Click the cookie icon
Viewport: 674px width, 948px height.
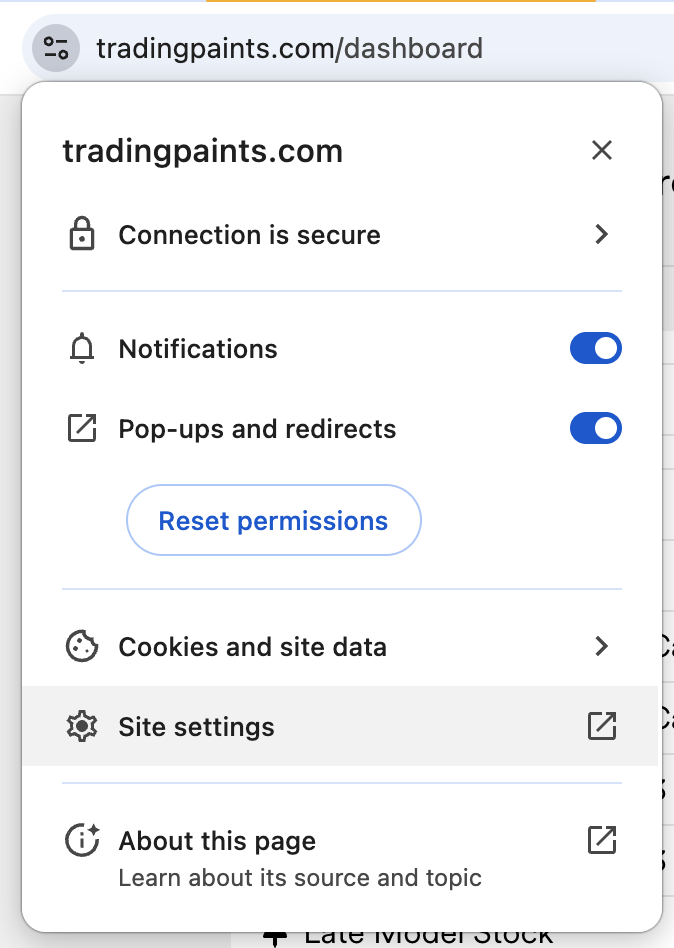coord(81,647)
